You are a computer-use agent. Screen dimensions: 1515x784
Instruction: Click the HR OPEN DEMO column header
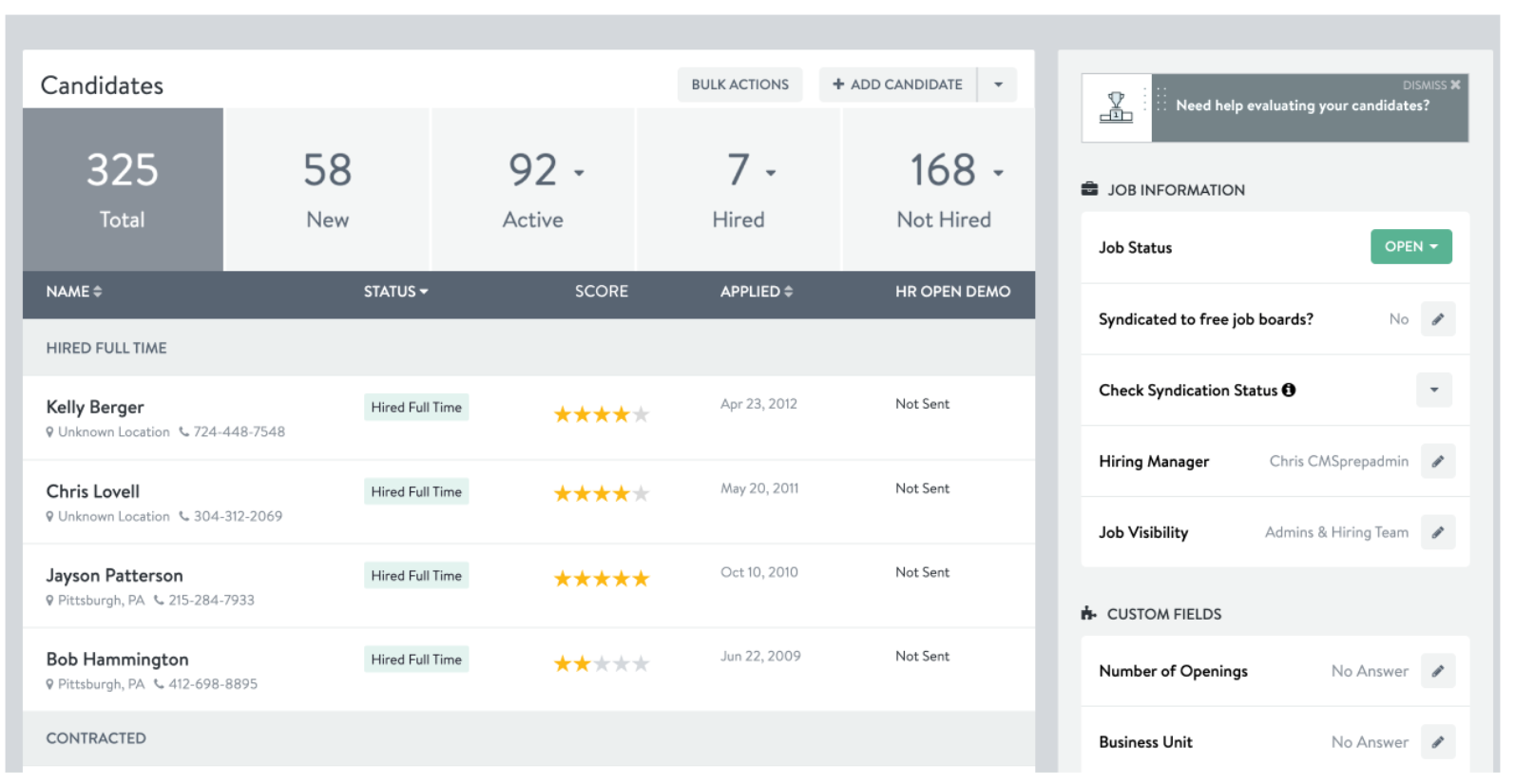[x=952, y=292]
